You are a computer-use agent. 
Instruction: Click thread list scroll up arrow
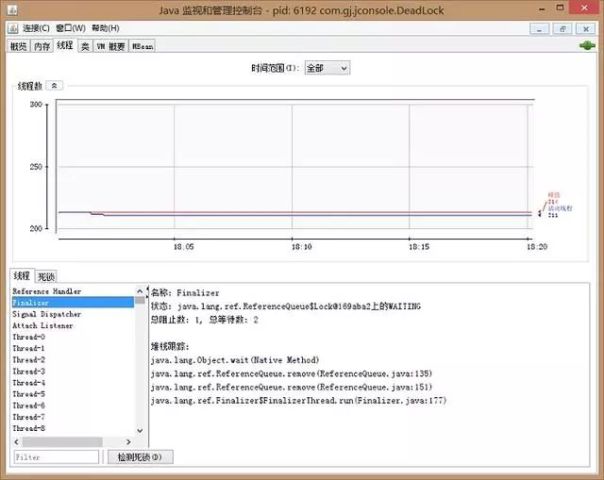140,291
